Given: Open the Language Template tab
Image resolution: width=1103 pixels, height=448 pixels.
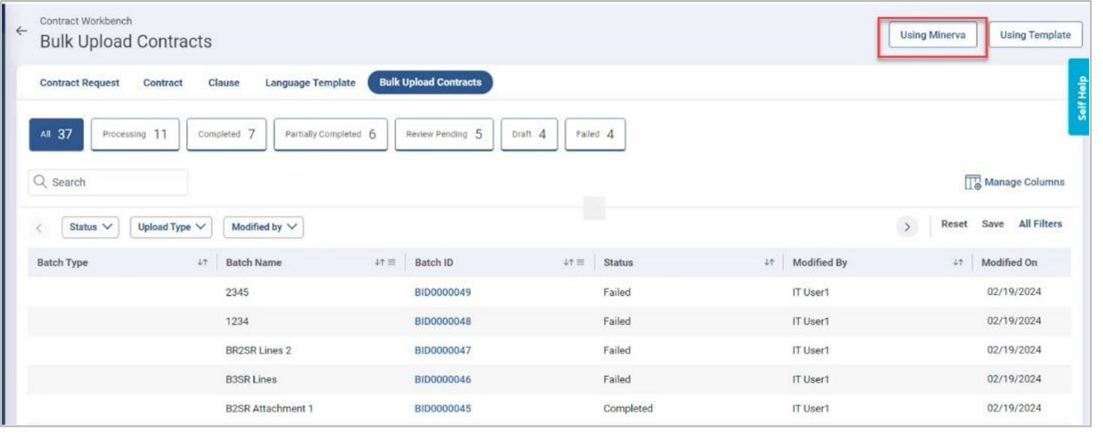Looking at the screenshot, I should click(x=310, y=83).
